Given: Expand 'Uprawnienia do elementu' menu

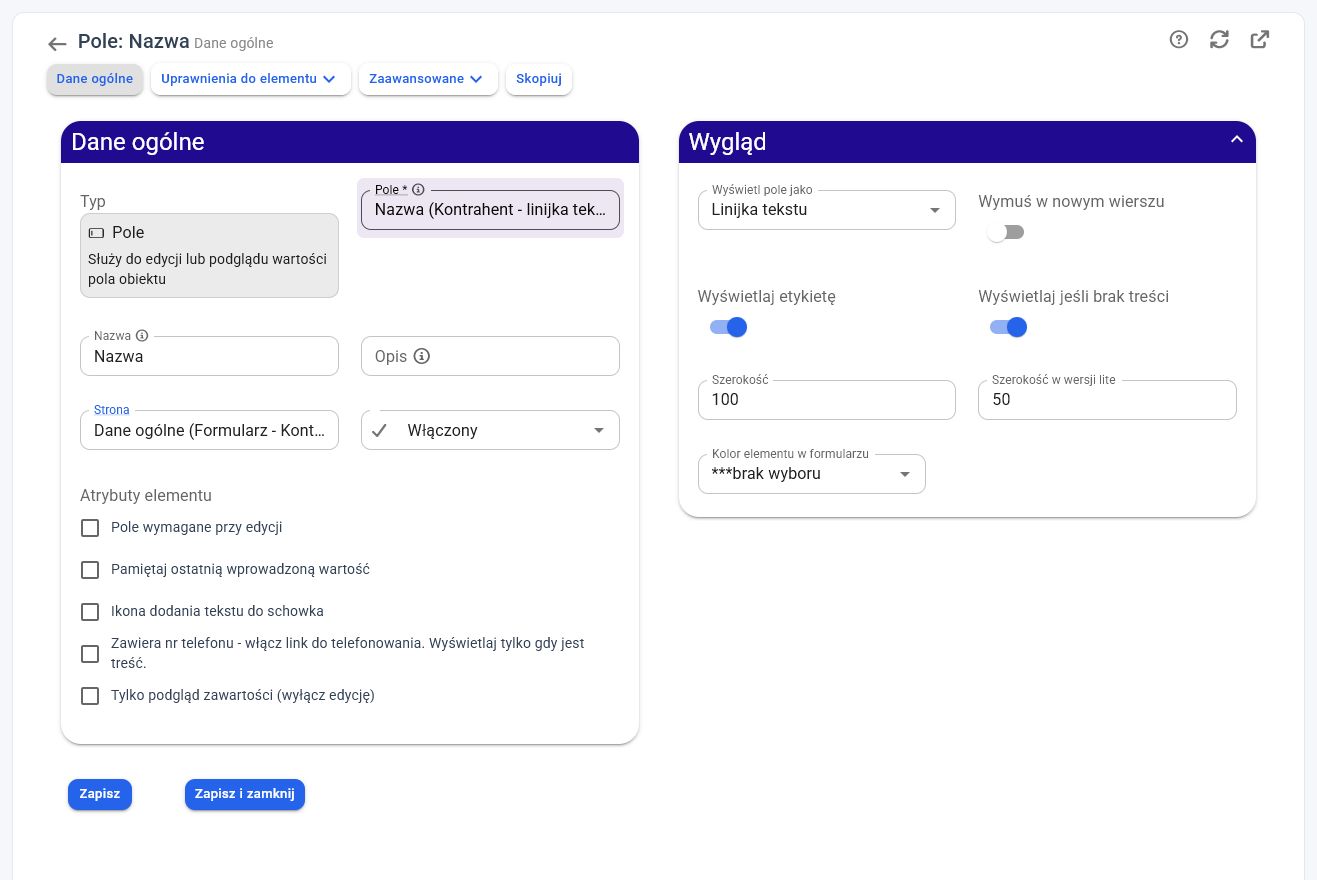Looking at the screenshot, I should (250, 79).
